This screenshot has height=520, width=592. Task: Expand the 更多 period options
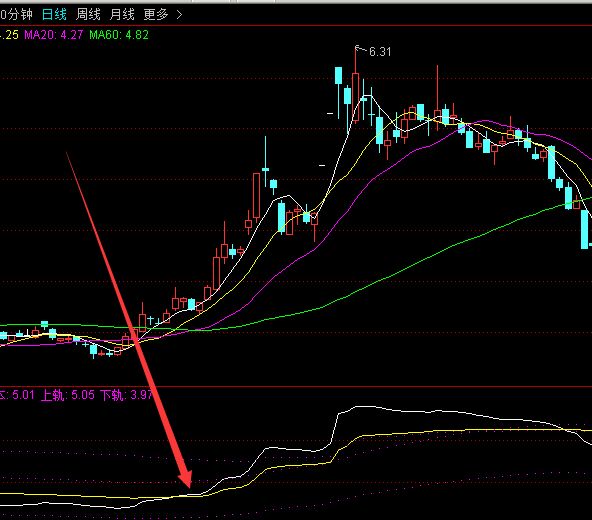click(156, 14)
